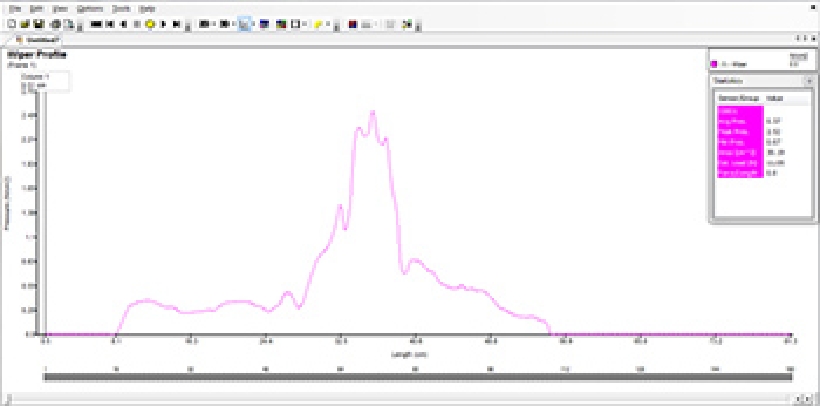Click the yellow pencil highlight icon
820x406 pixels.
tap(318, 23)
